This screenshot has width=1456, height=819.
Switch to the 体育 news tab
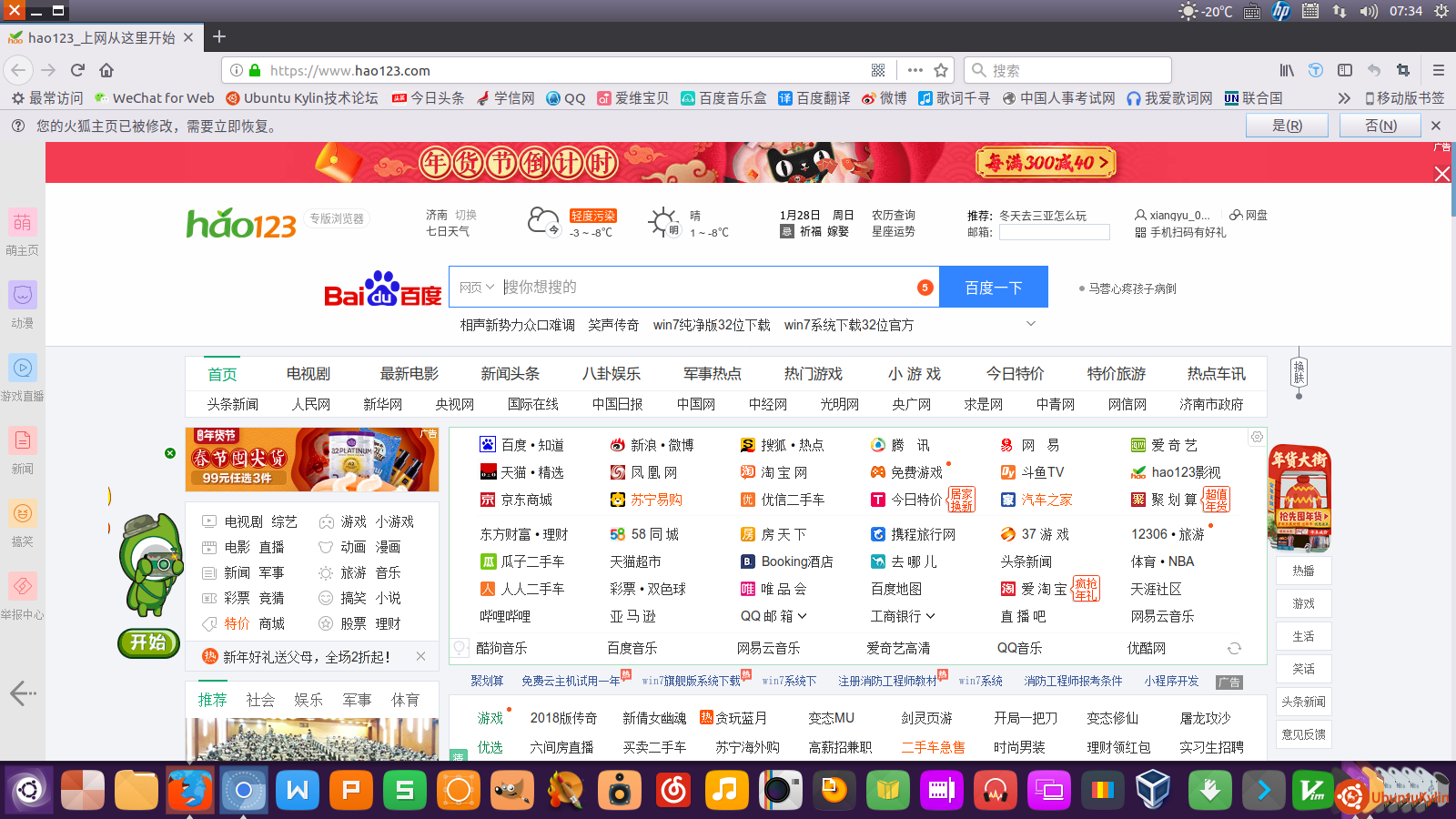(406, 700)
